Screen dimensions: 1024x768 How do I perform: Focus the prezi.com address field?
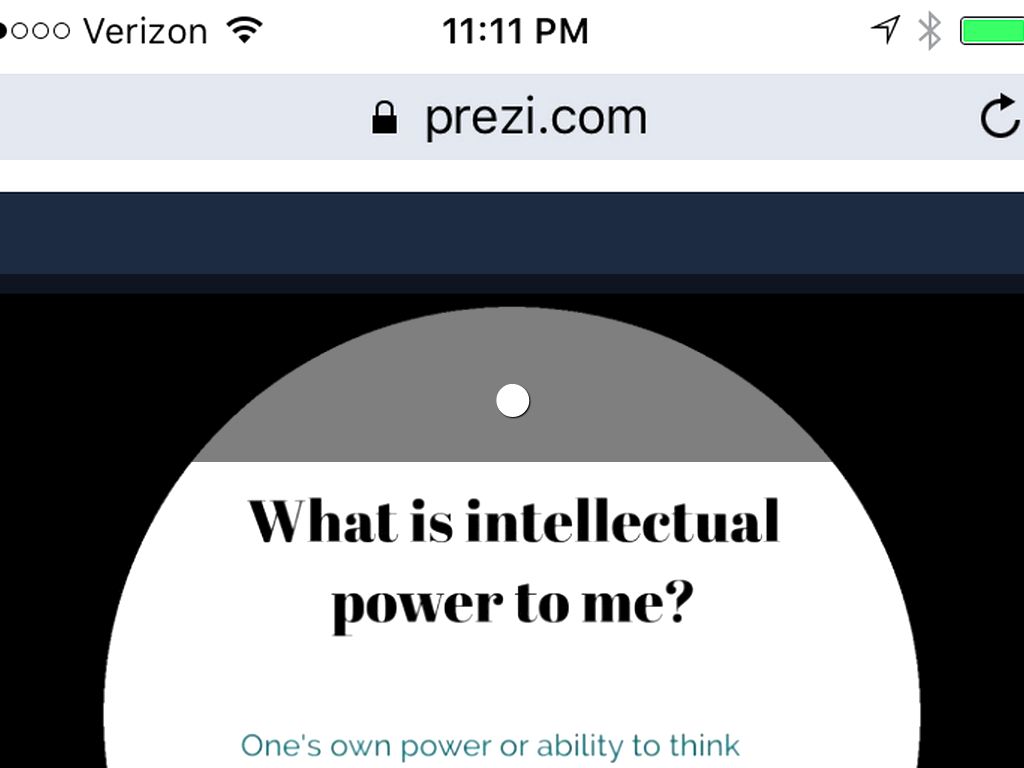coord(536,118)
